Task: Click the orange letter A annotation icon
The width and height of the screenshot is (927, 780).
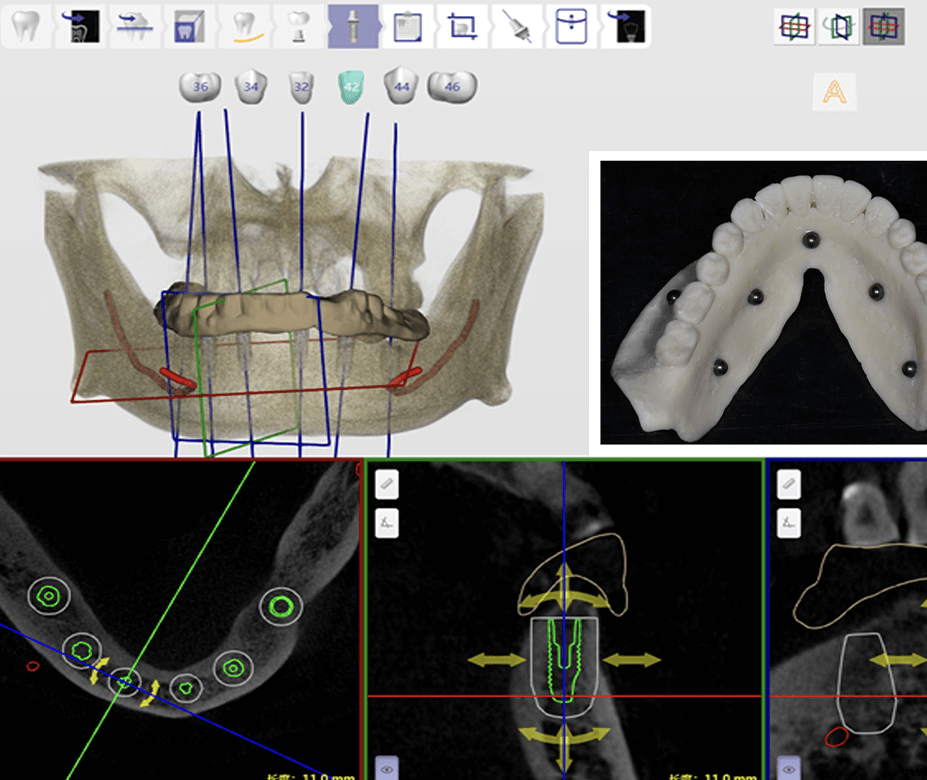Action: pos(834,92)
